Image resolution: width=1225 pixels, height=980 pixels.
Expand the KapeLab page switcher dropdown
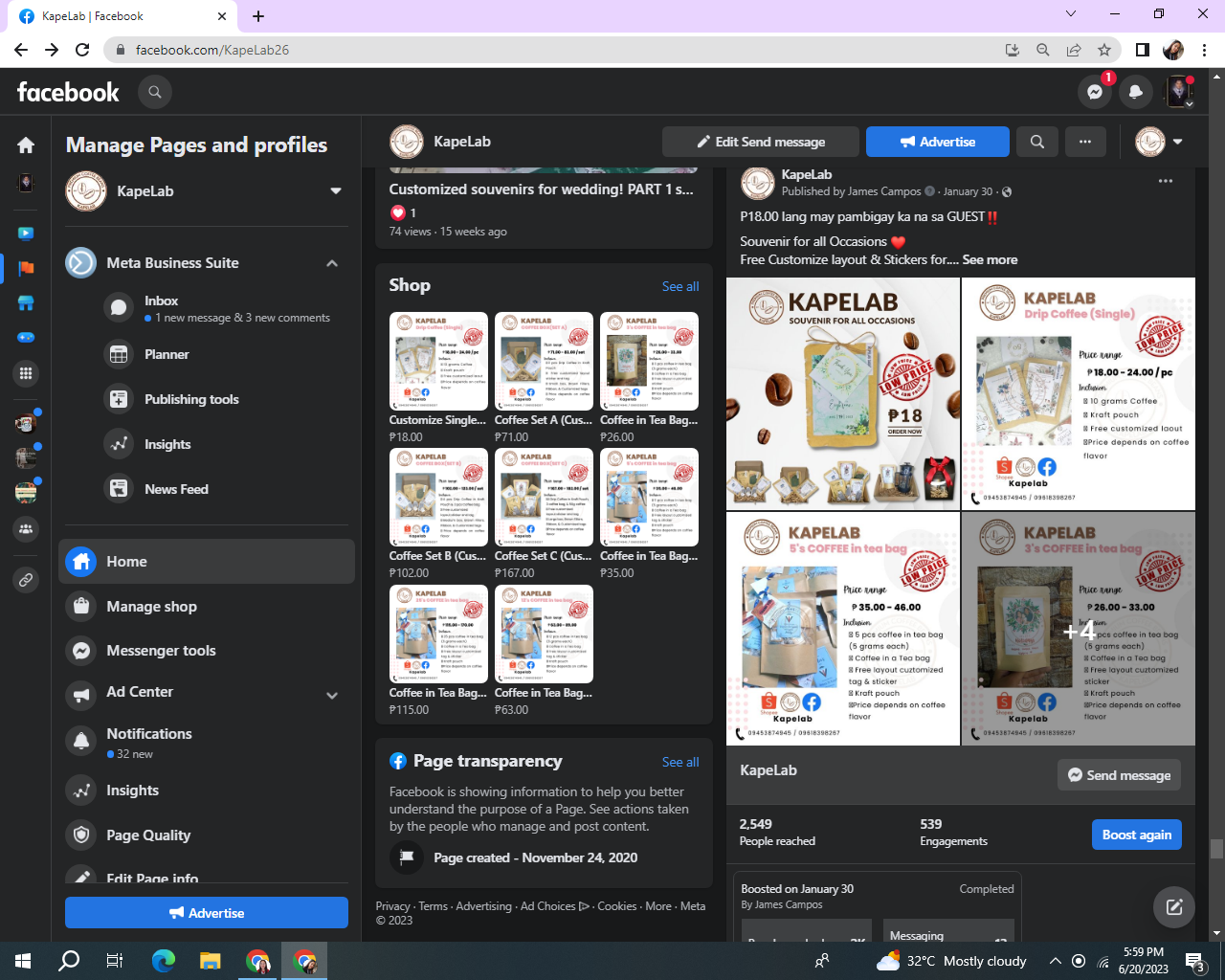coord(336,191)
